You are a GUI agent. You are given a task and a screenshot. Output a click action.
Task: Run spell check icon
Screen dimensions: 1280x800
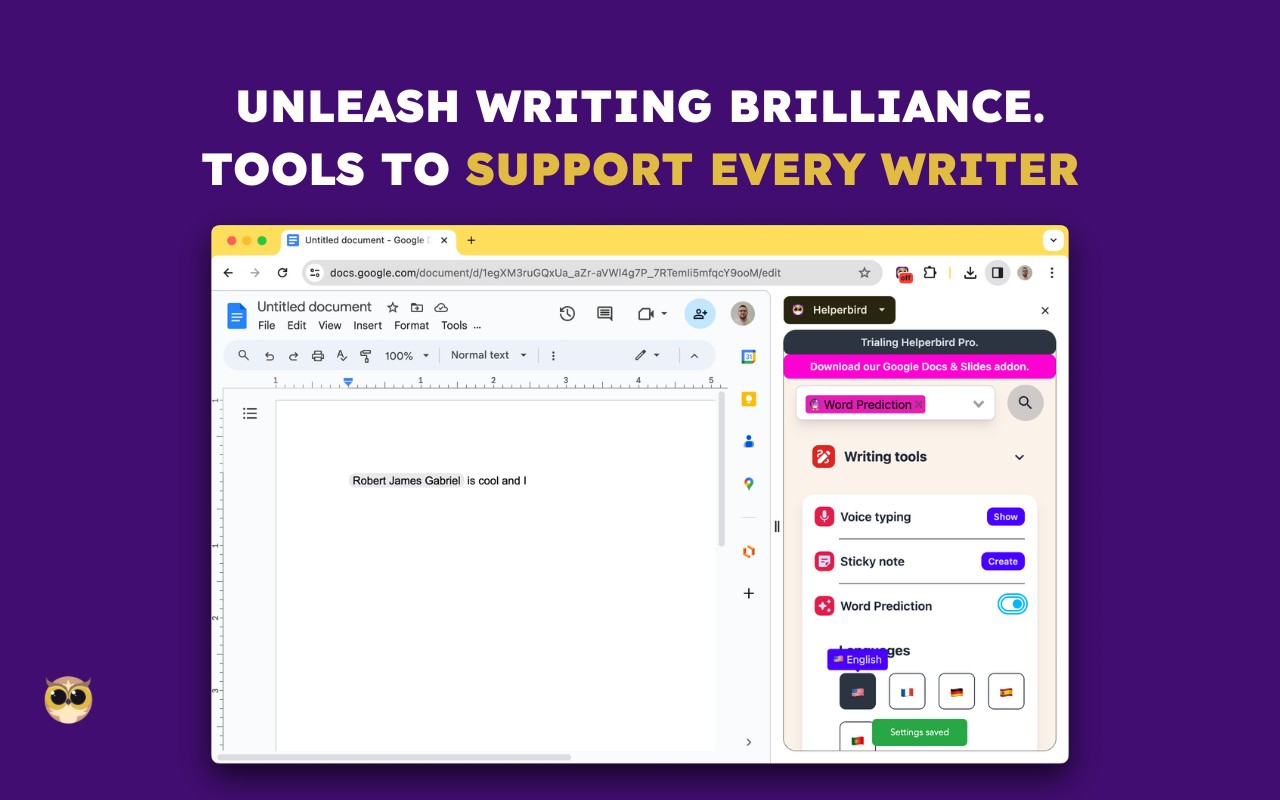coord(342,356)
